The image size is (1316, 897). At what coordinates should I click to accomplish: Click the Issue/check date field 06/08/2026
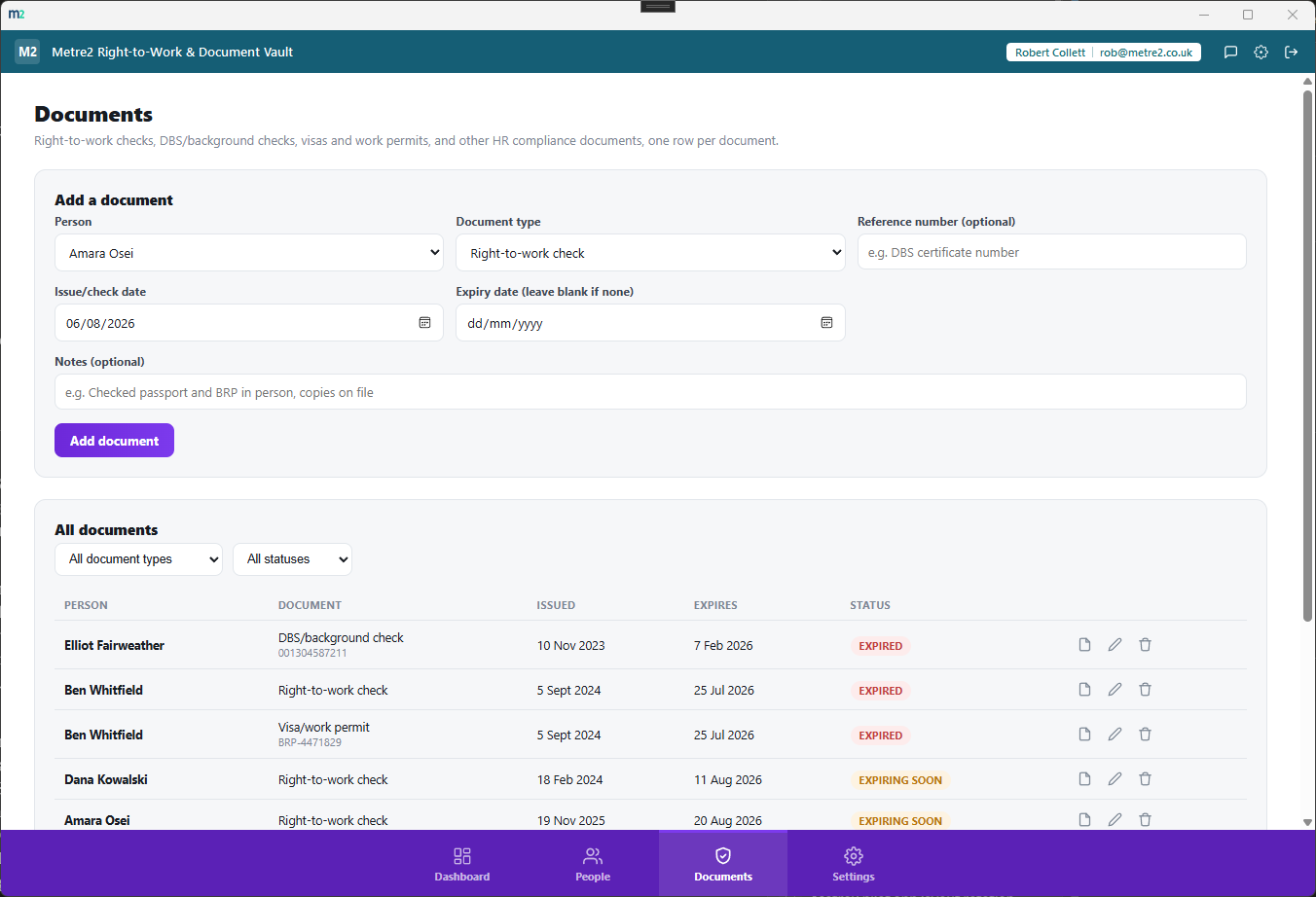click(249, 323)
